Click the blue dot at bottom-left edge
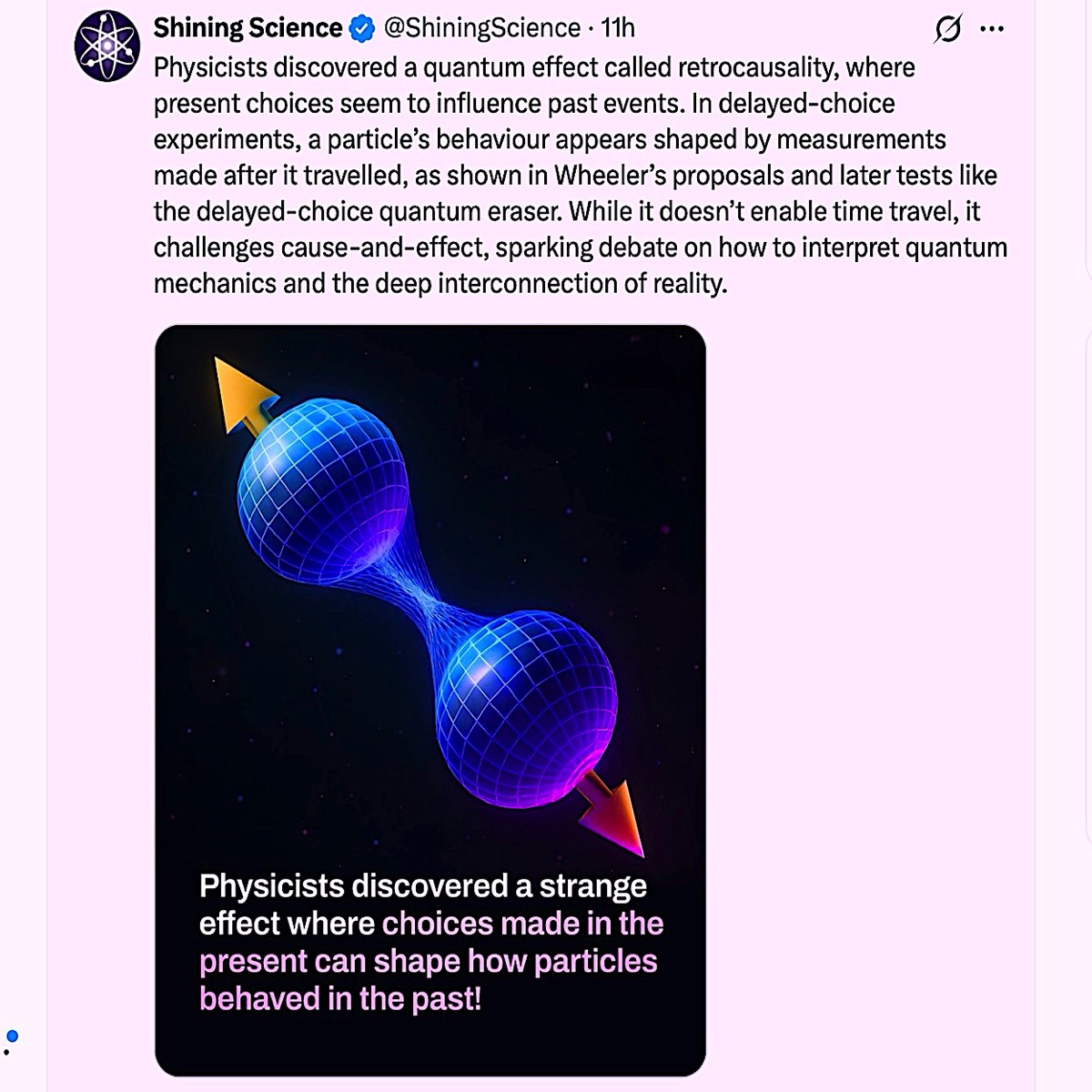The width and height of the screenshot is (1092, 1092). [12, 1036]
